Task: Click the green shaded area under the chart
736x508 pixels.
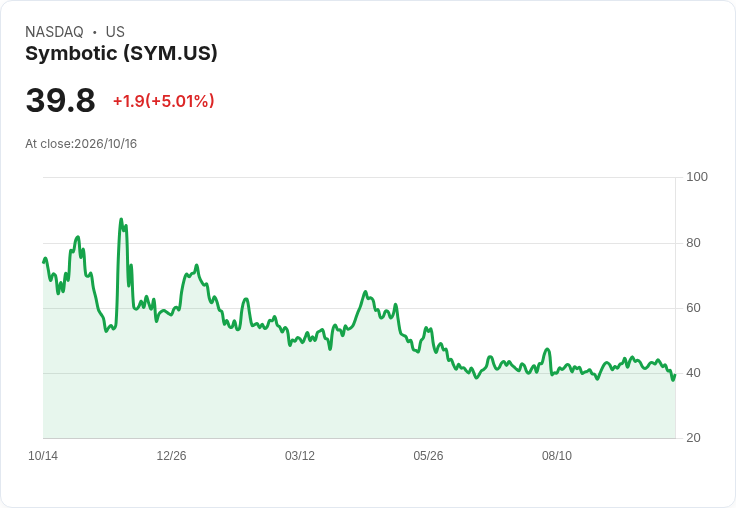Action: 359,404
